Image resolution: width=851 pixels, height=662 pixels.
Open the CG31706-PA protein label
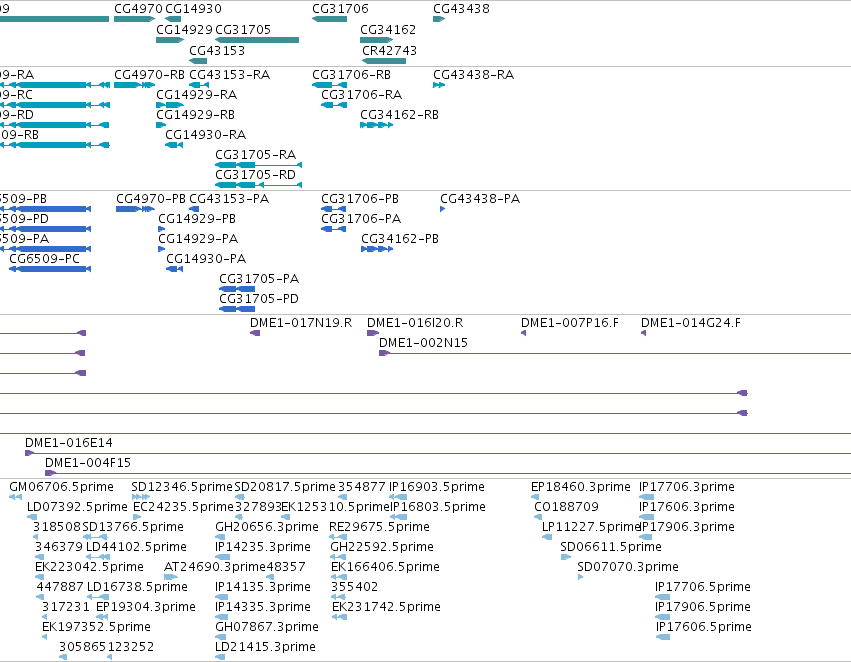(361, 219)
